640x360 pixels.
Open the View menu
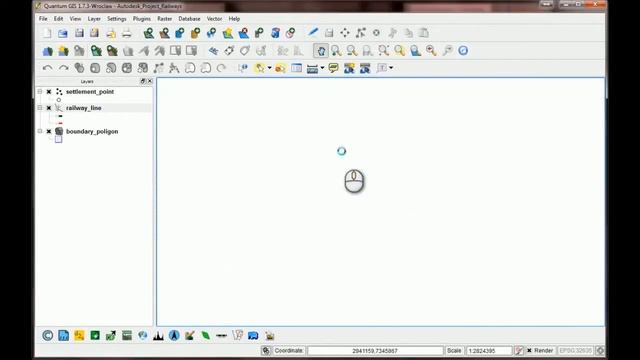click(75, 19)
